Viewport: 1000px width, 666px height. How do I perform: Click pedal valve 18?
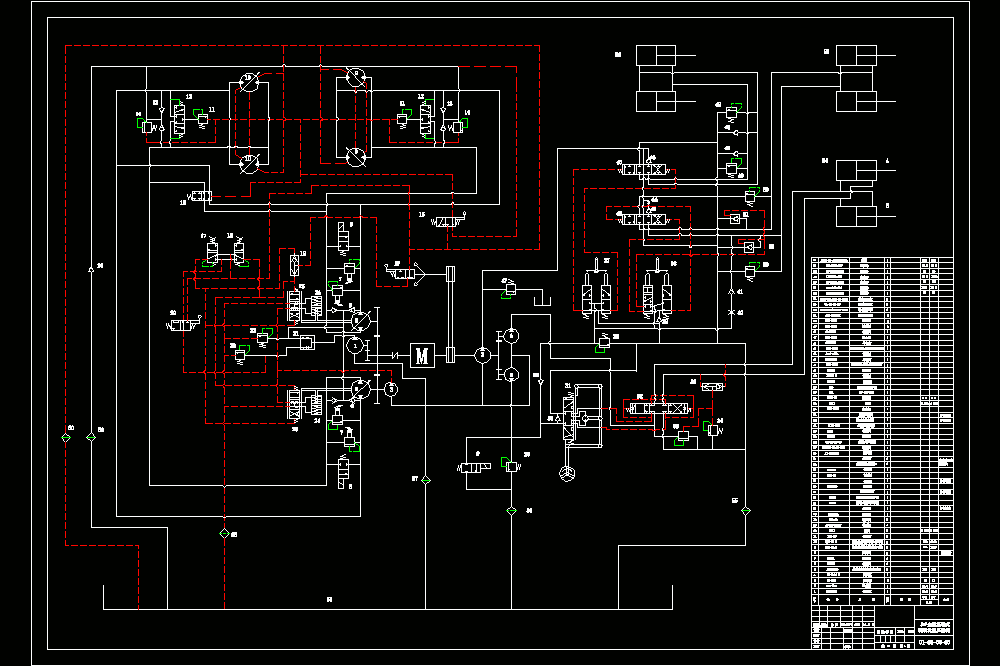239,253
